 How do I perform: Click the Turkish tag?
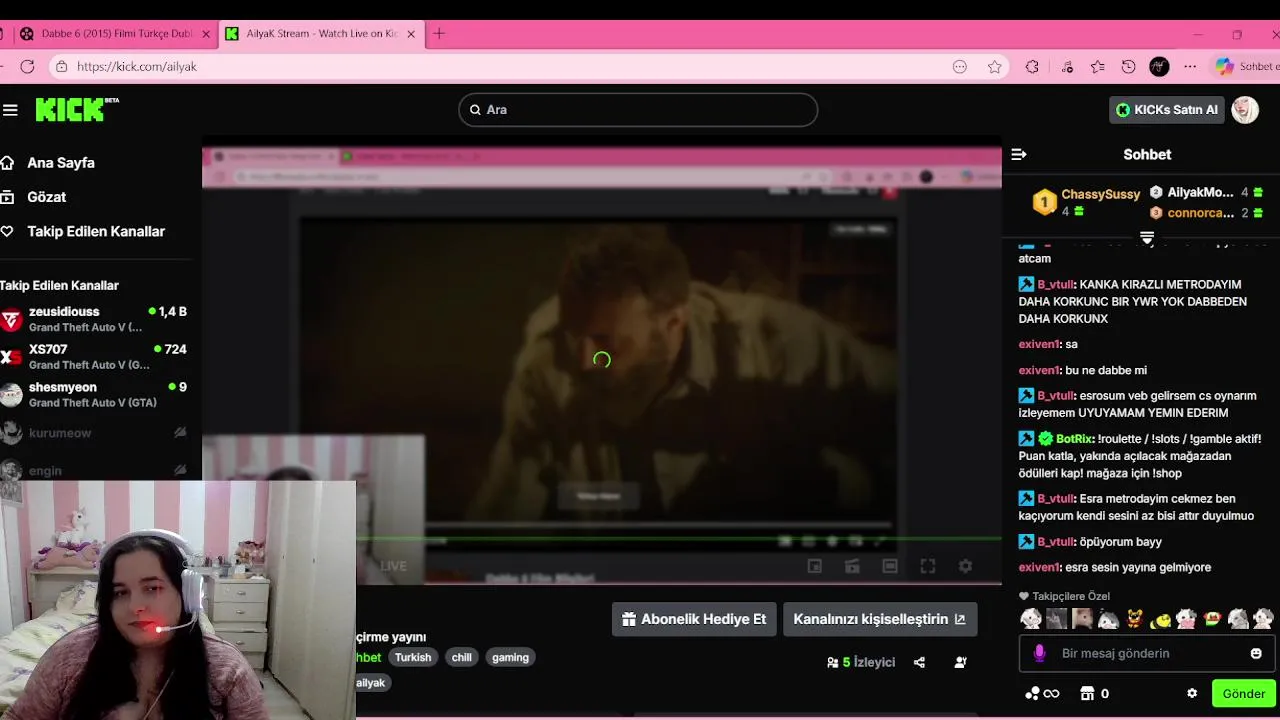tap(413, 657)
